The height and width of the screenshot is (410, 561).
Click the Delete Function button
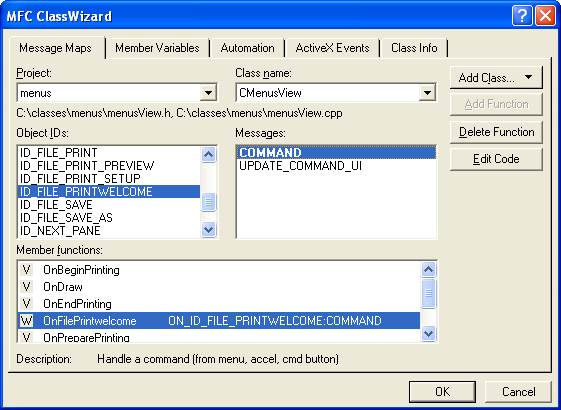click(496, 132)
